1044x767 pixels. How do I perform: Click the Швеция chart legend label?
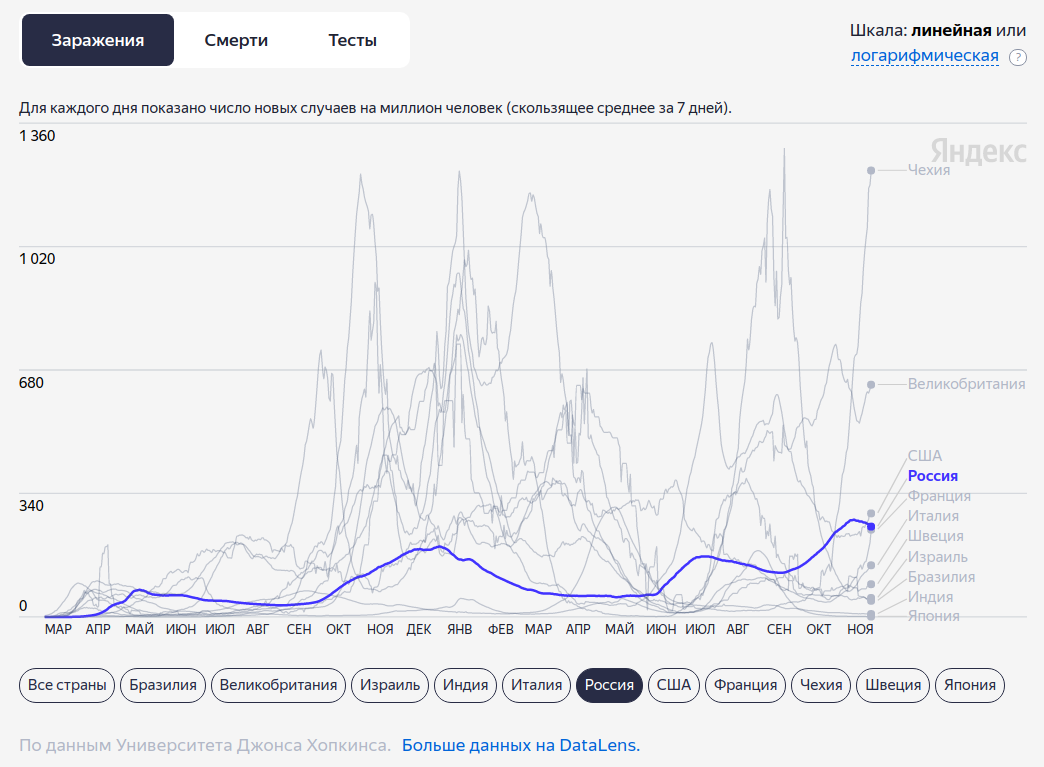[933, 536]
